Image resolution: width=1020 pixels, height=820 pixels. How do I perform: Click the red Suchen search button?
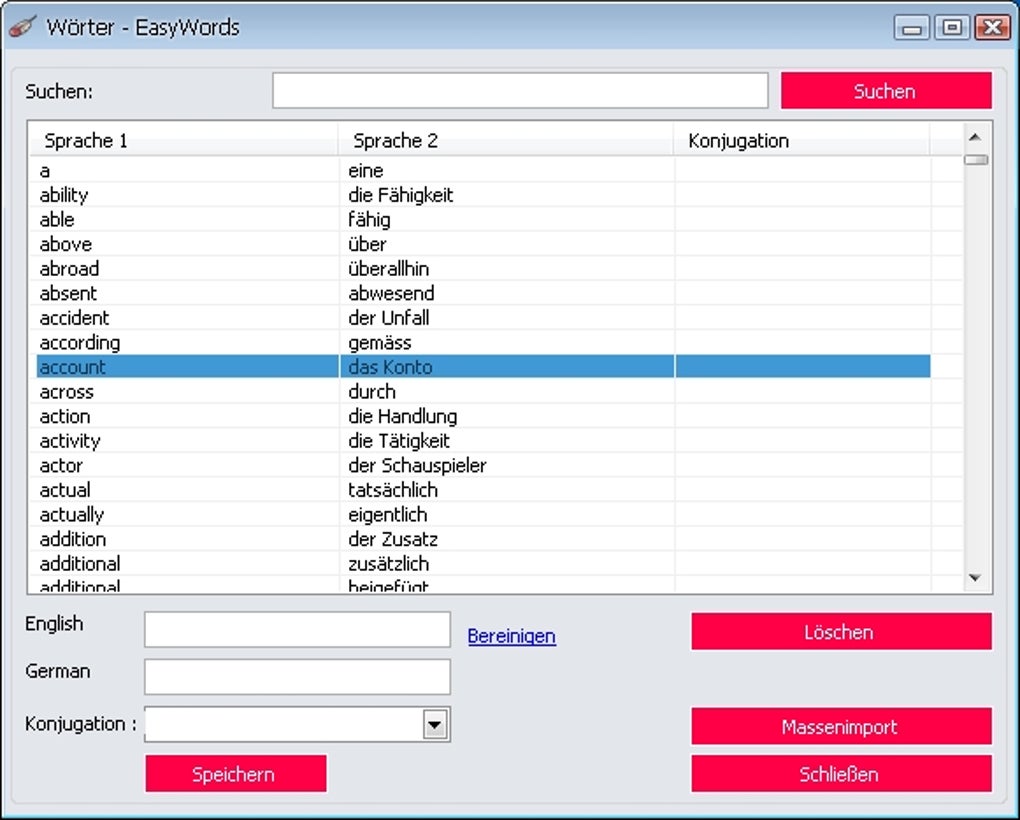coord(886,90)
